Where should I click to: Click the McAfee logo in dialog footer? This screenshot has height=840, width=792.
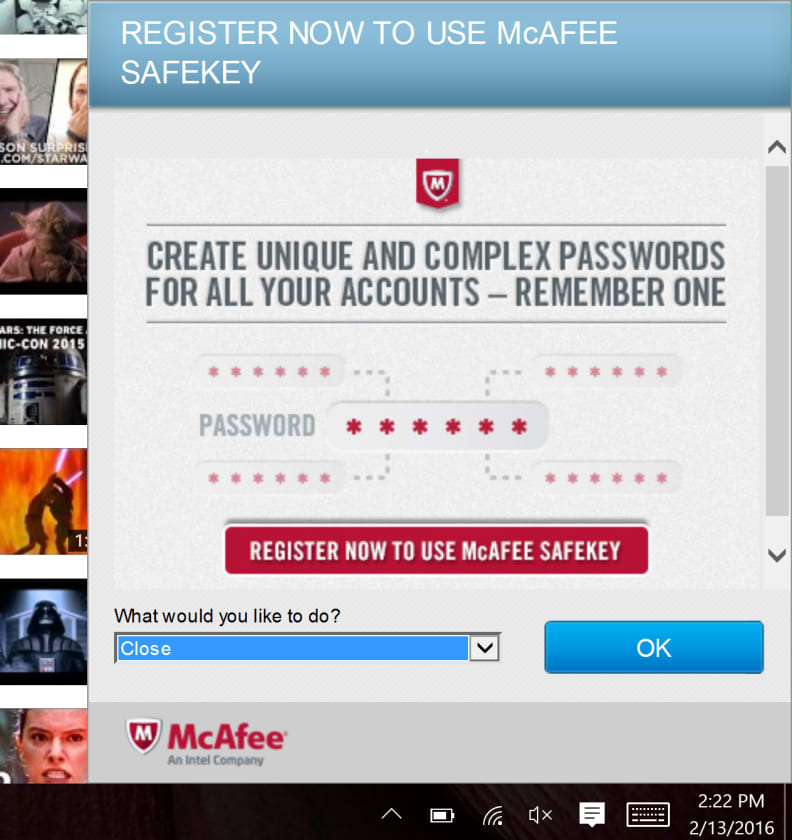(x=206, y=742)
